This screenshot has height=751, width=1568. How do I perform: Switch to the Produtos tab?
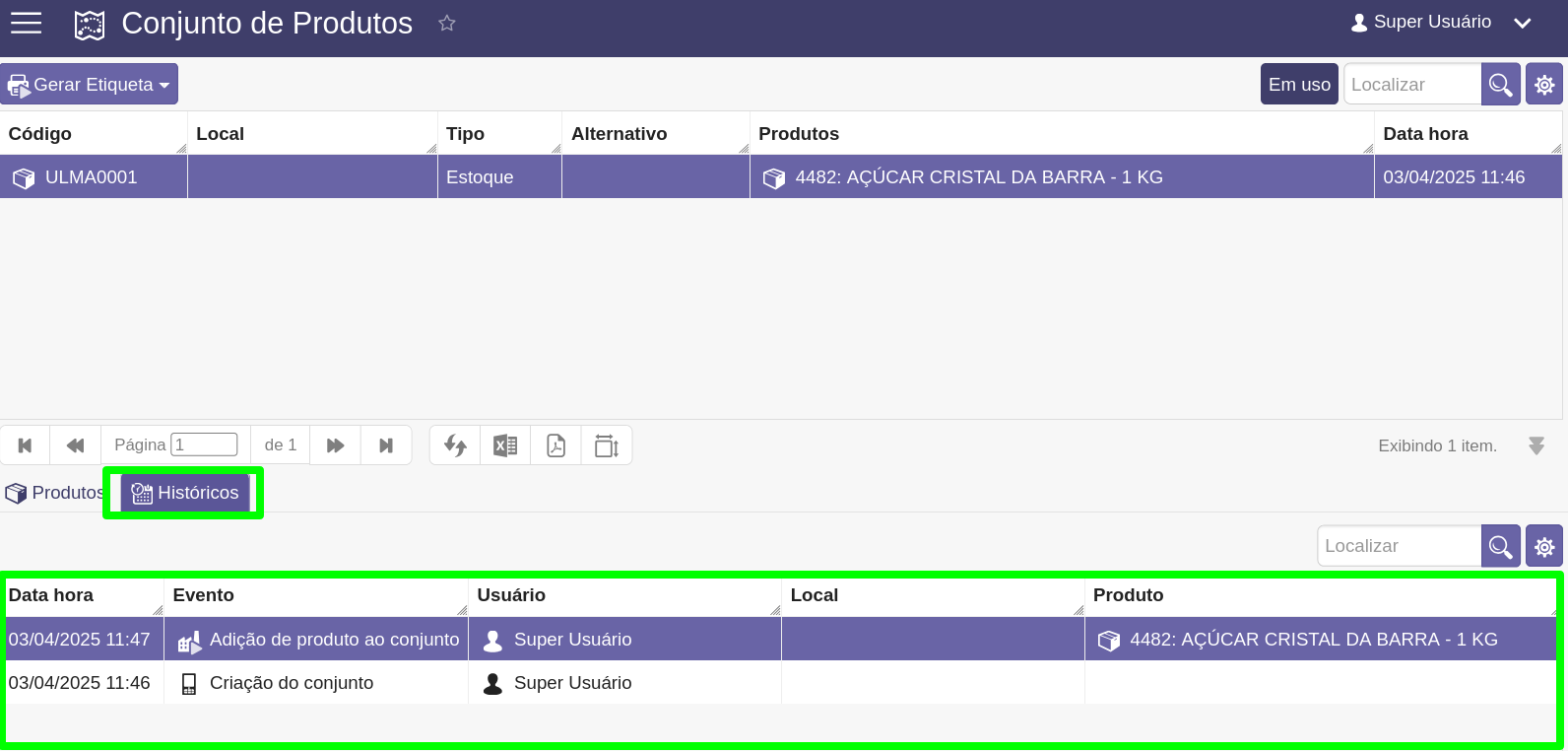(55, 493)
